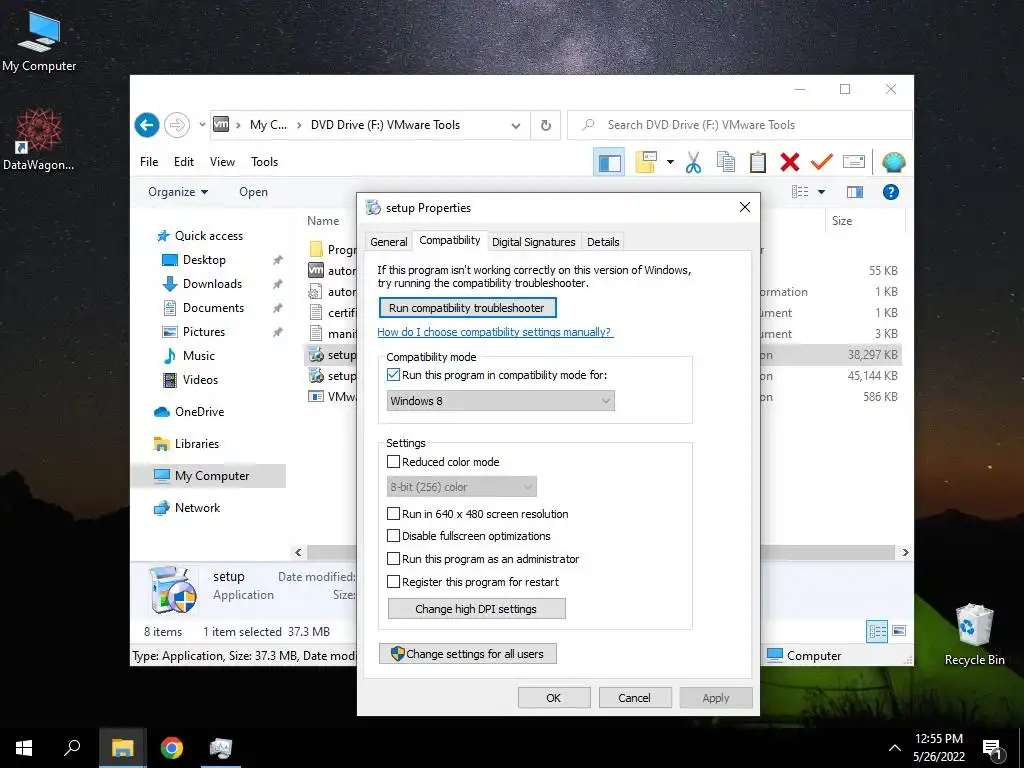Enable Reduced color mode checkbox
Screen dimensions: 1024x768
click(393, 462)
